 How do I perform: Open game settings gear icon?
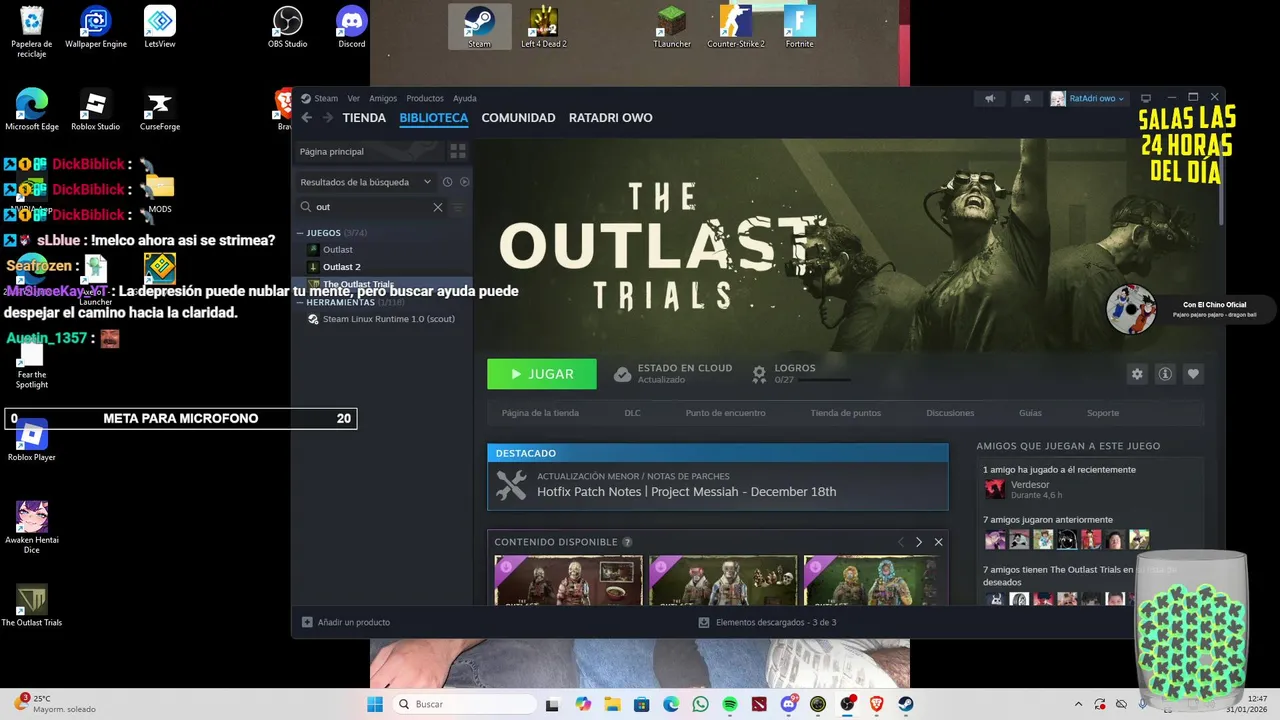[x=1137, y=374]
